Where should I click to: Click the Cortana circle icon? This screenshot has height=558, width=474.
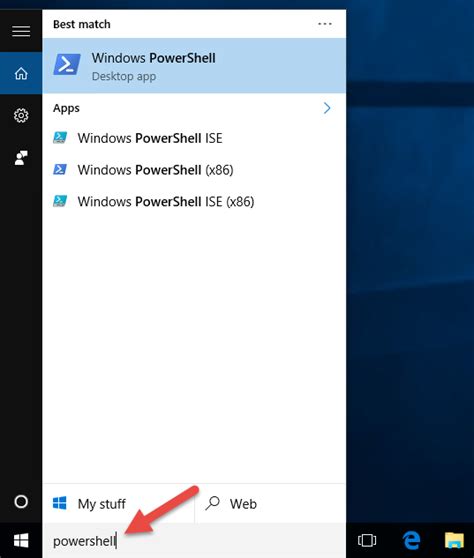click(21, 501)
